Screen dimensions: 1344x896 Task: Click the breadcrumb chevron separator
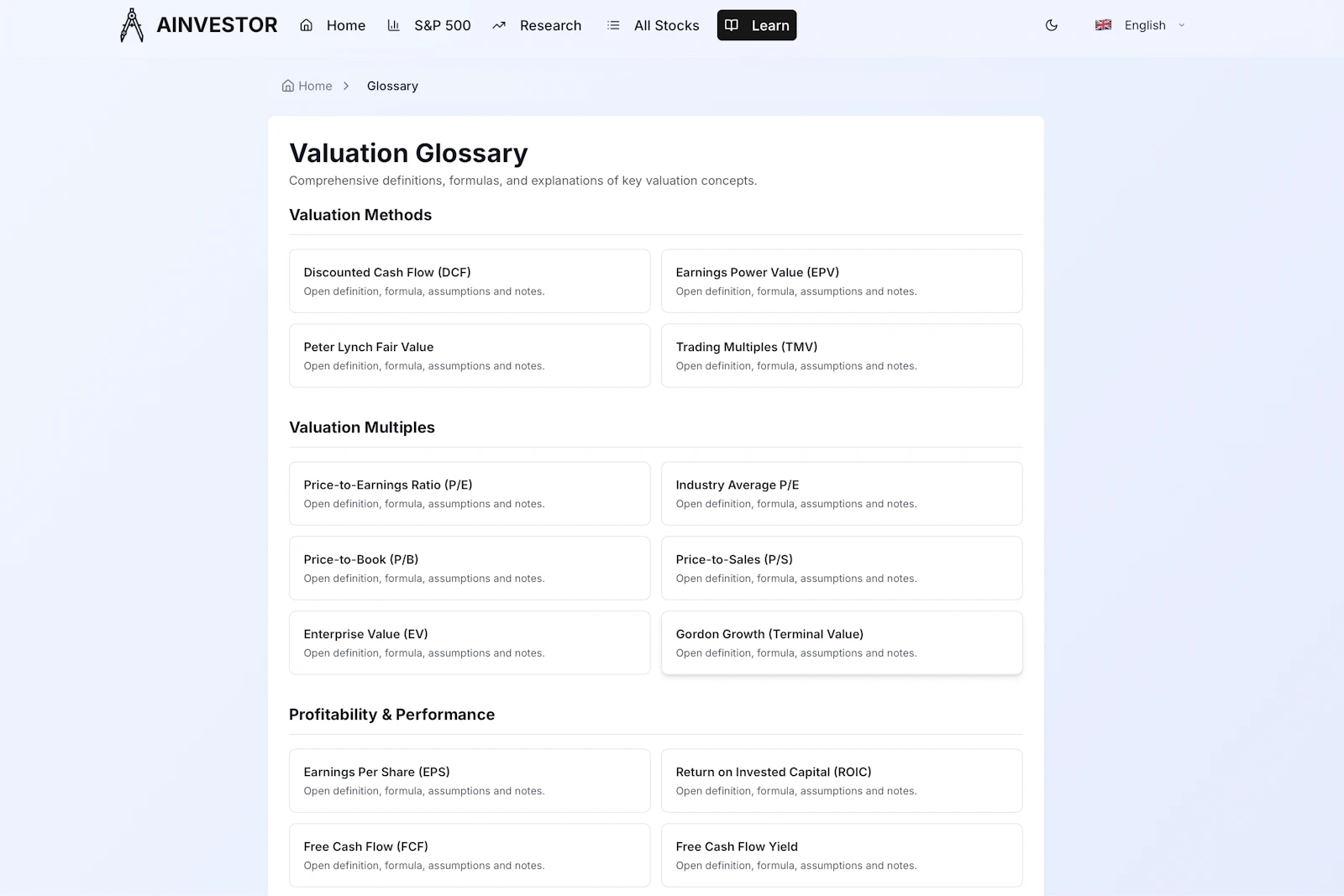(x=346, y=86)
